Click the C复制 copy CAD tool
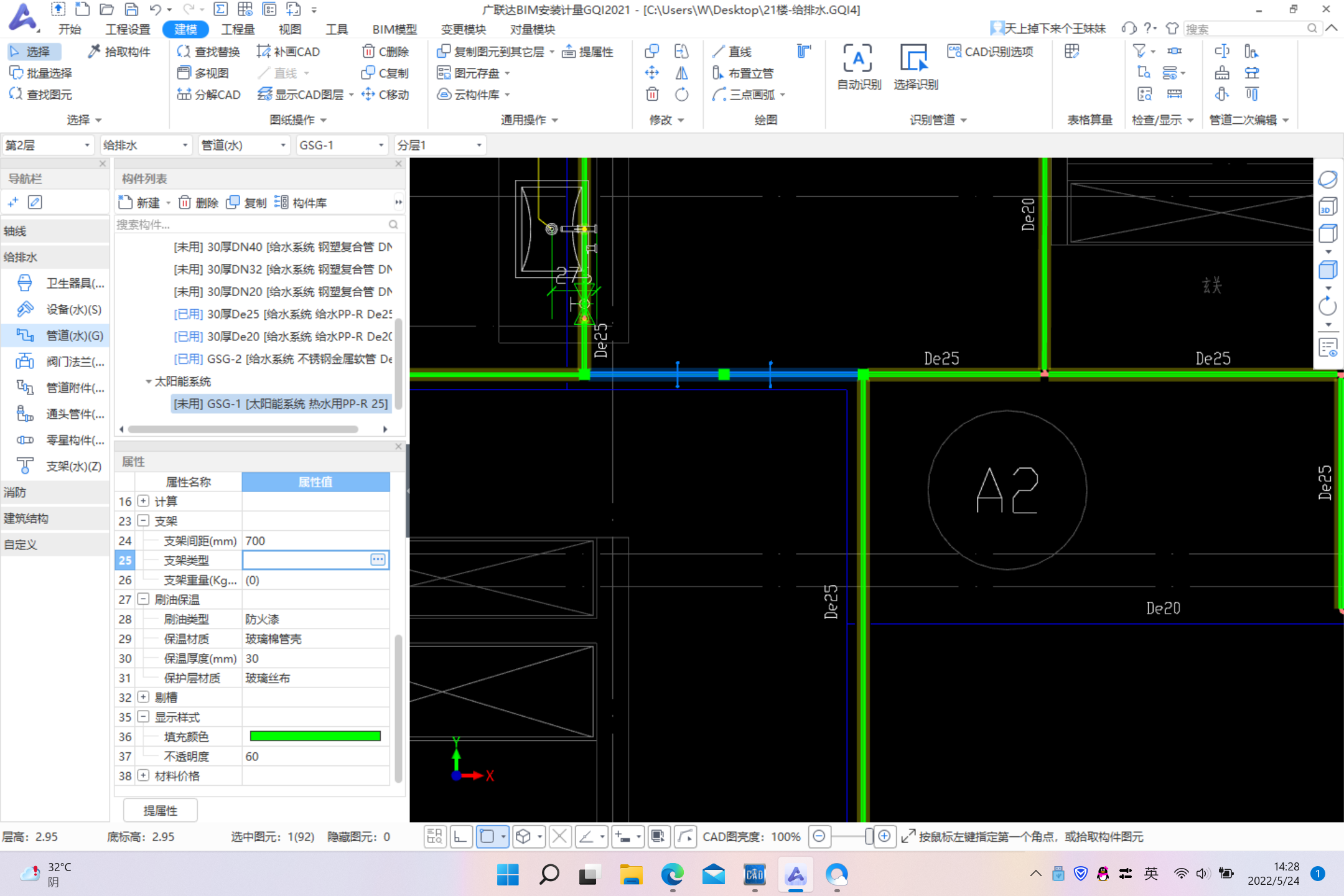The image size is (1344, 896). pos(385,73)
